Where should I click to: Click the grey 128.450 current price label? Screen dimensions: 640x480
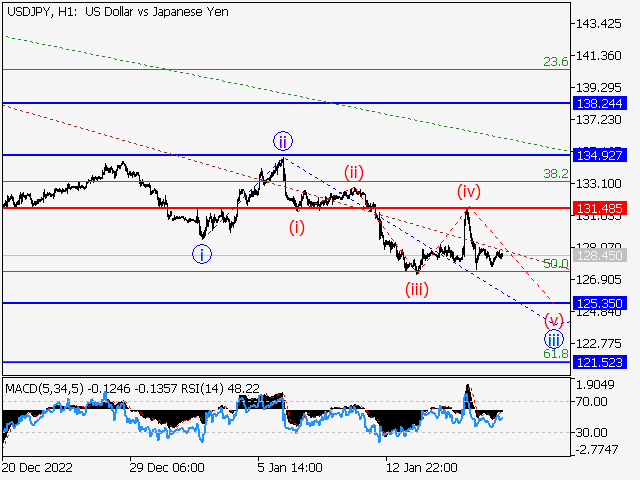coord(600,256)
